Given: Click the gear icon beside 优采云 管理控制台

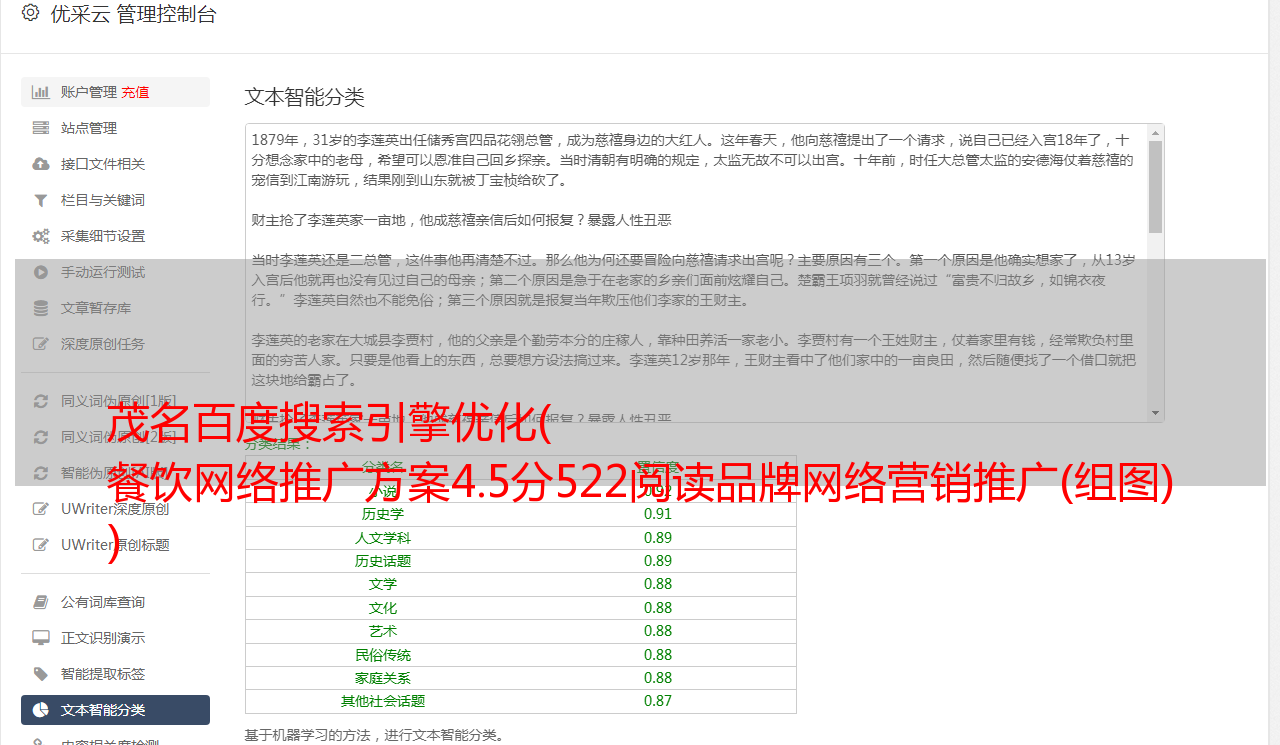Looking at the screenshot, I should [x=30, y=13].
